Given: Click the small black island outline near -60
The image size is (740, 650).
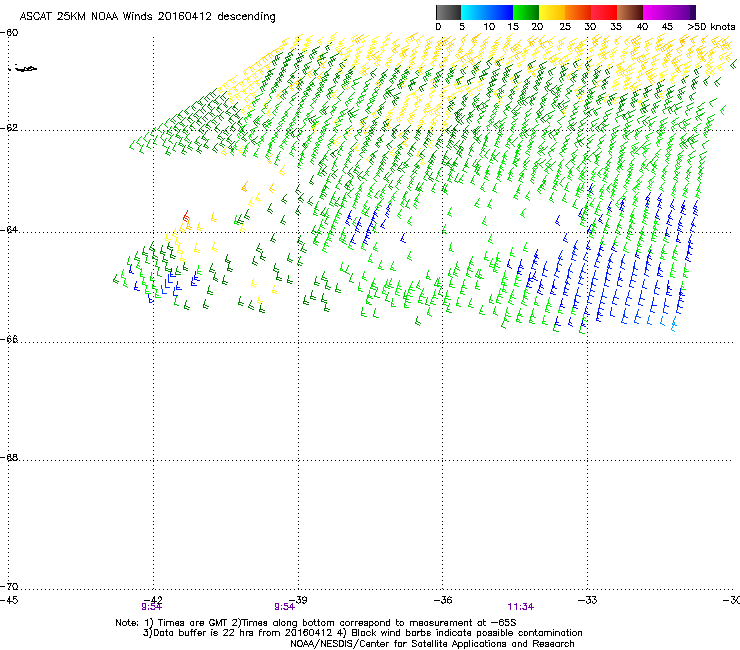Looking at the screenshot, I should pyautogui.click(x=23, y=68).
